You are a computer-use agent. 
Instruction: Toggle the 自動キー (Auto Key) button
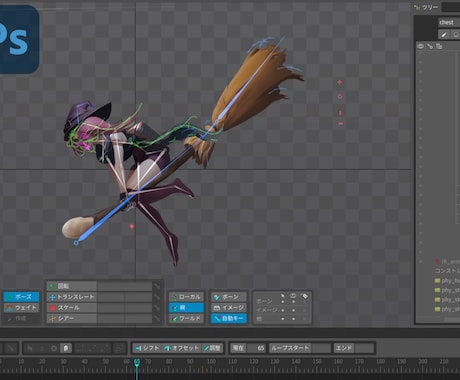(x=229, y=318)
